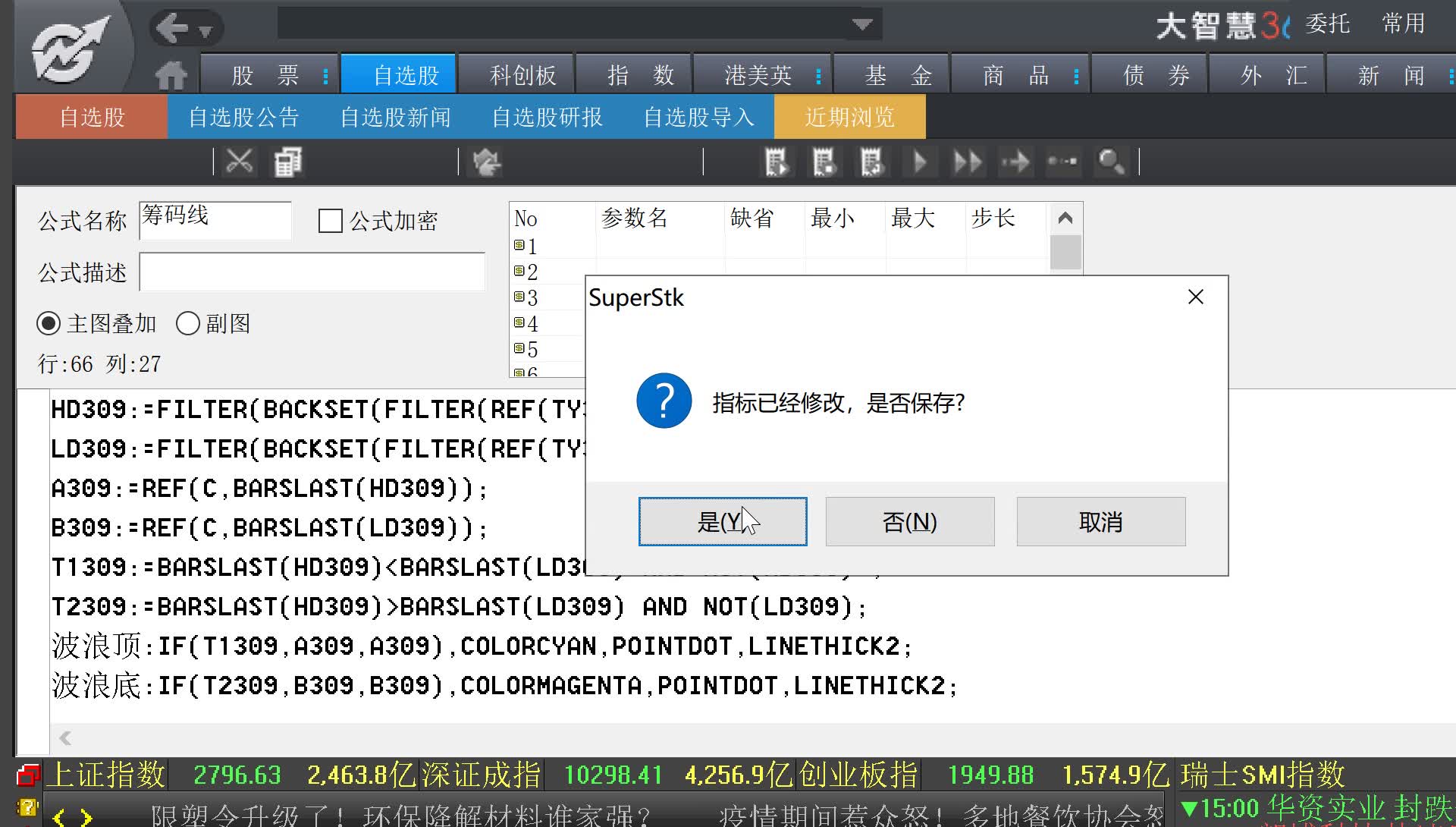
Task: Click the 公式描述 input field
Action: coord(312,272)
